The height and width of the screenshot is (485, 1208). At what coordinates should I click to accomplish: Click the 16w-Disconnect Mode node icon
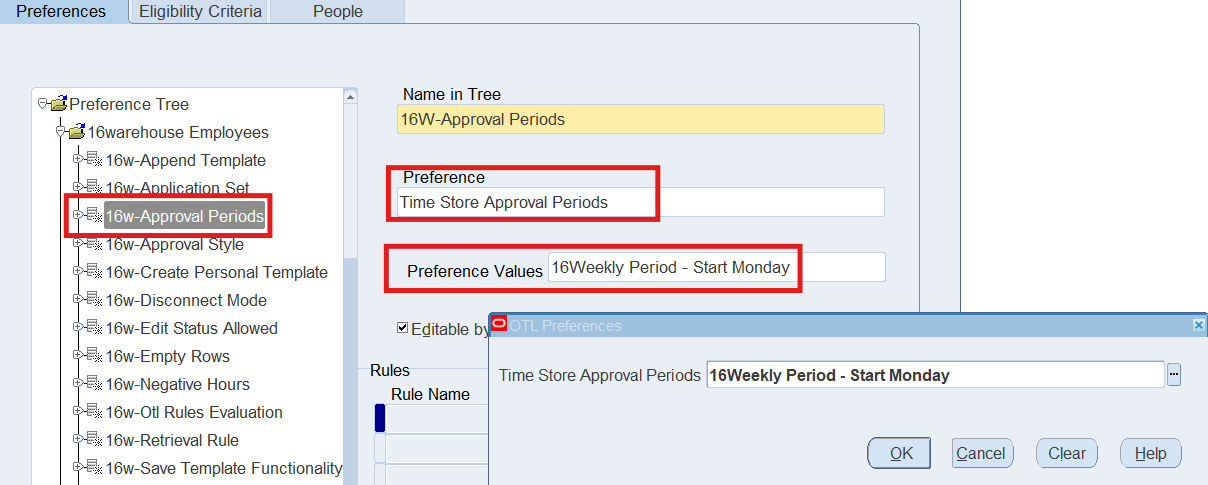click(x=94, y=300)
